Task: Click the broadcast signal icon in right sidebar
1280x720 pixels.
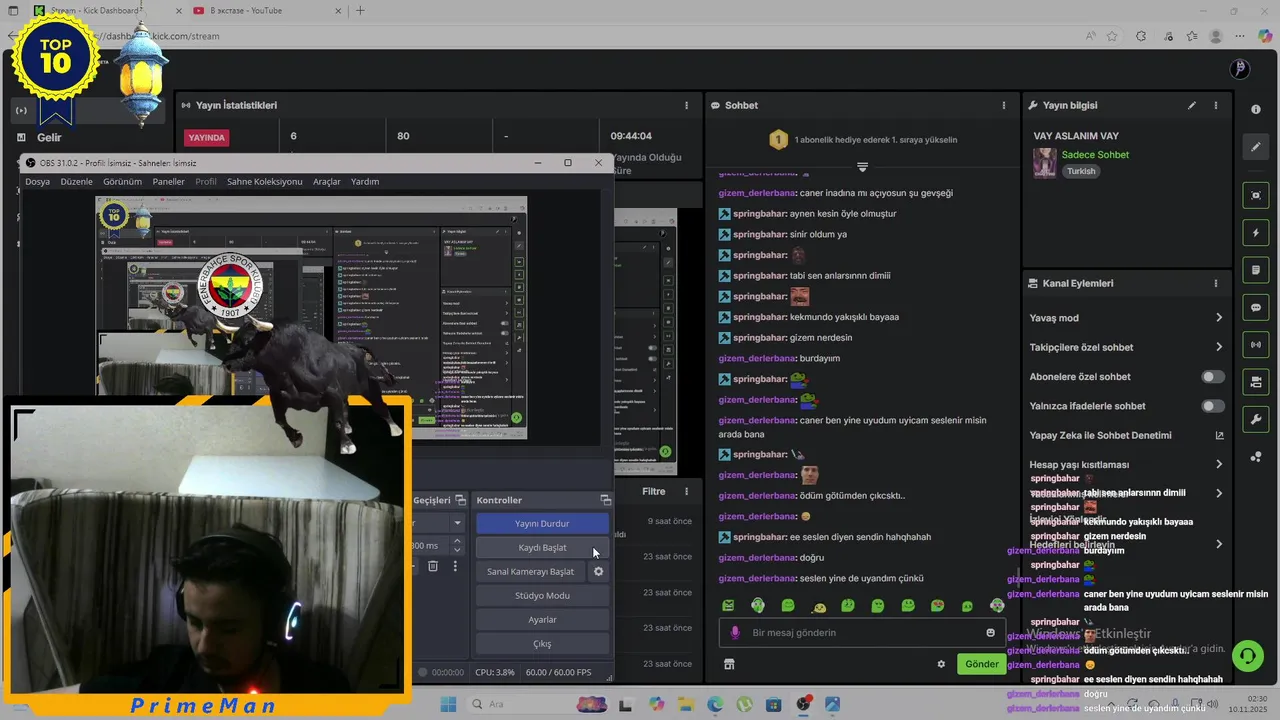Action: click(x=1256, y=345)
